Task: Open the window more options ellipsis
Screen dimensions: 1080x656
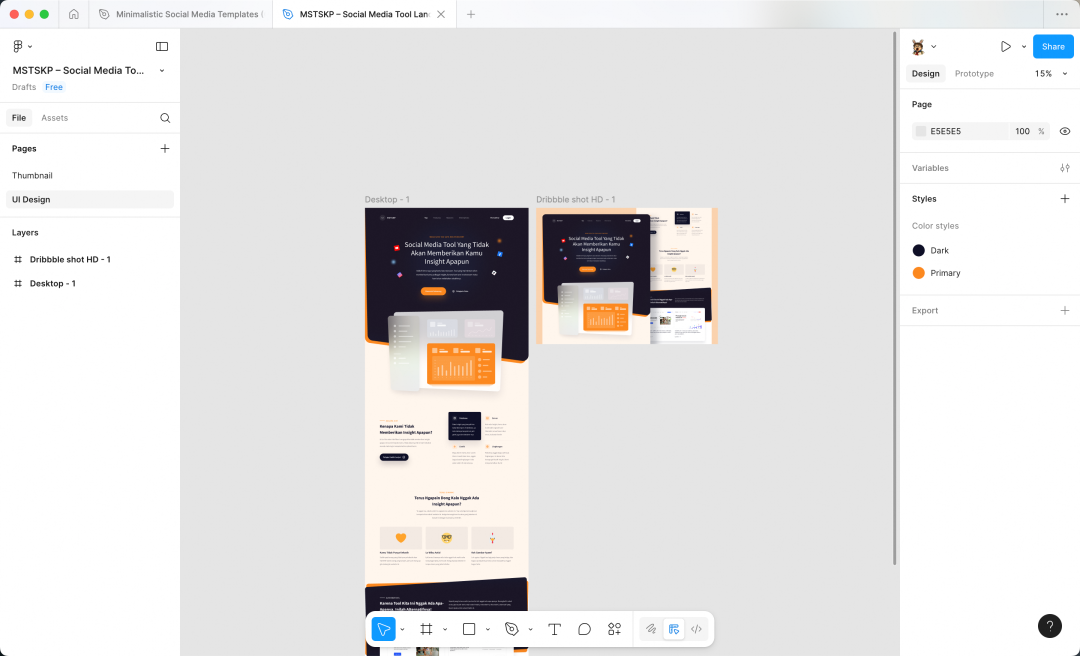Action: (1061, 14)
